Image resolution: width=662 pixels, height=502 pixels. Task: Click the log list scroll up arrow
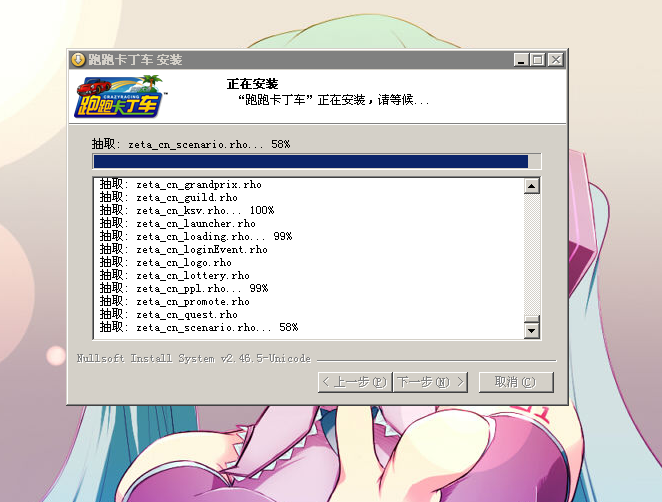[x=532, y=186]
